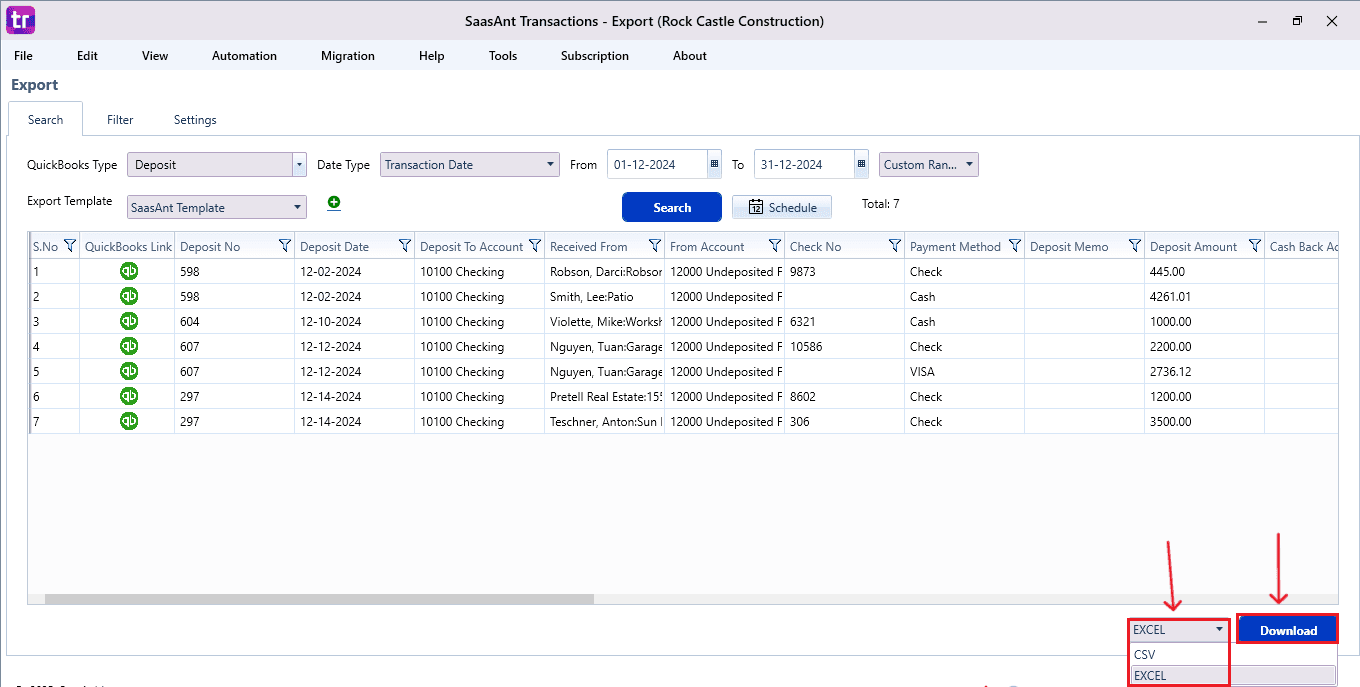Open QuickBooks link icon in row 4
This screenshot has height=687, width=1360.
coord(129,346)
